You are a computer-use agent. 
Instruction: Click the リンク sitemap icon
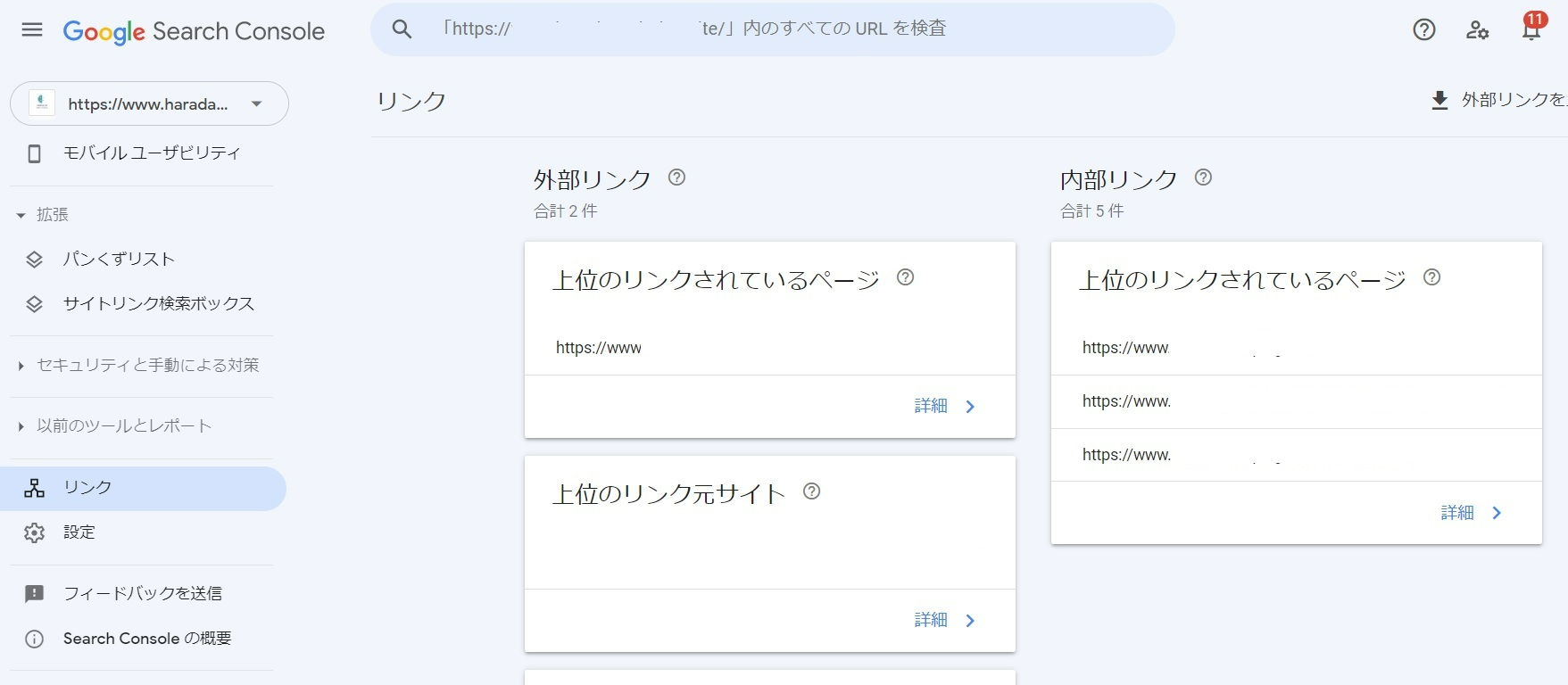pos(34,488)
